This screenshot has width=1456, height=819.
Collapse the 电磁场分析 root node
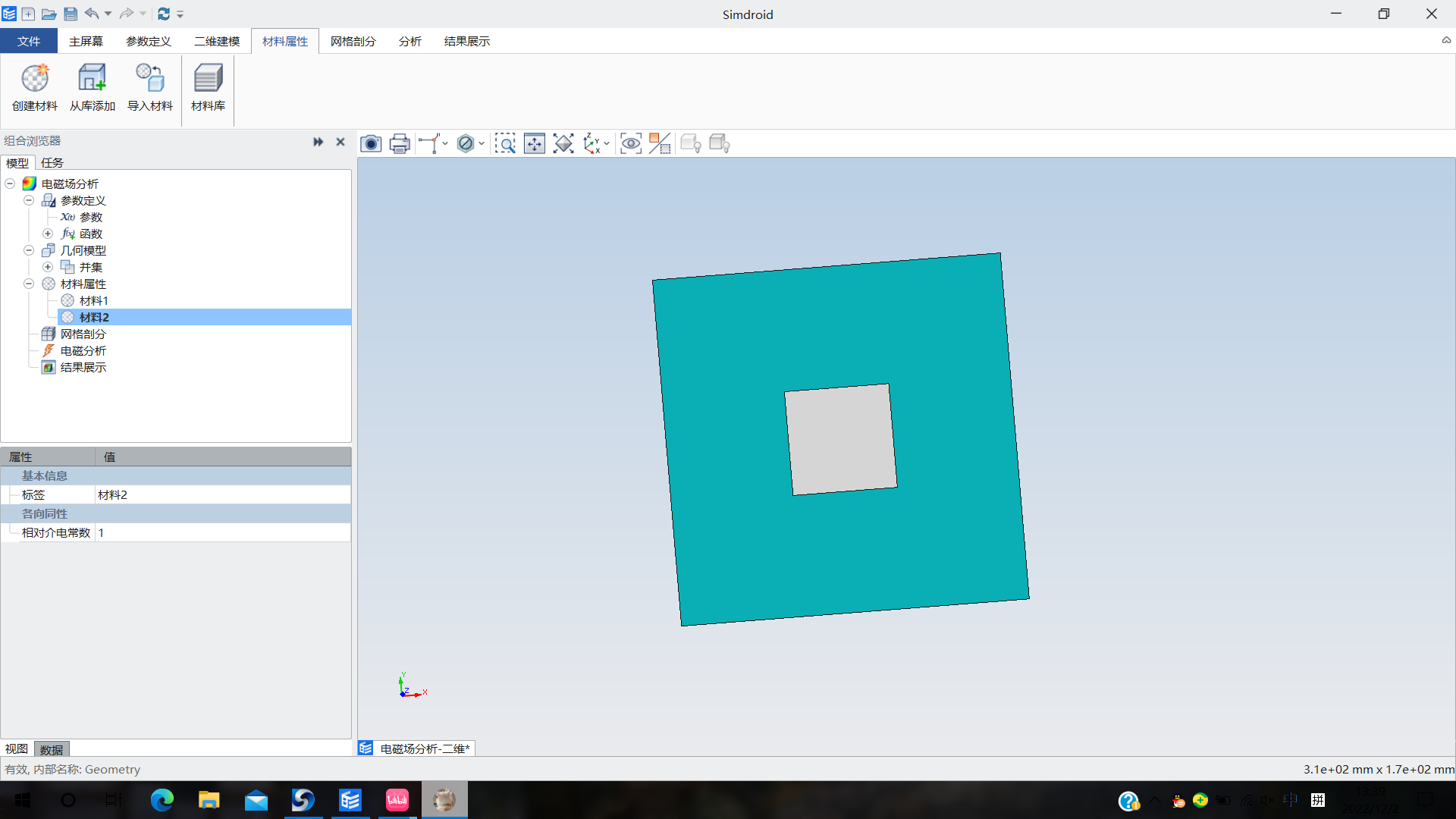(10, 184)
